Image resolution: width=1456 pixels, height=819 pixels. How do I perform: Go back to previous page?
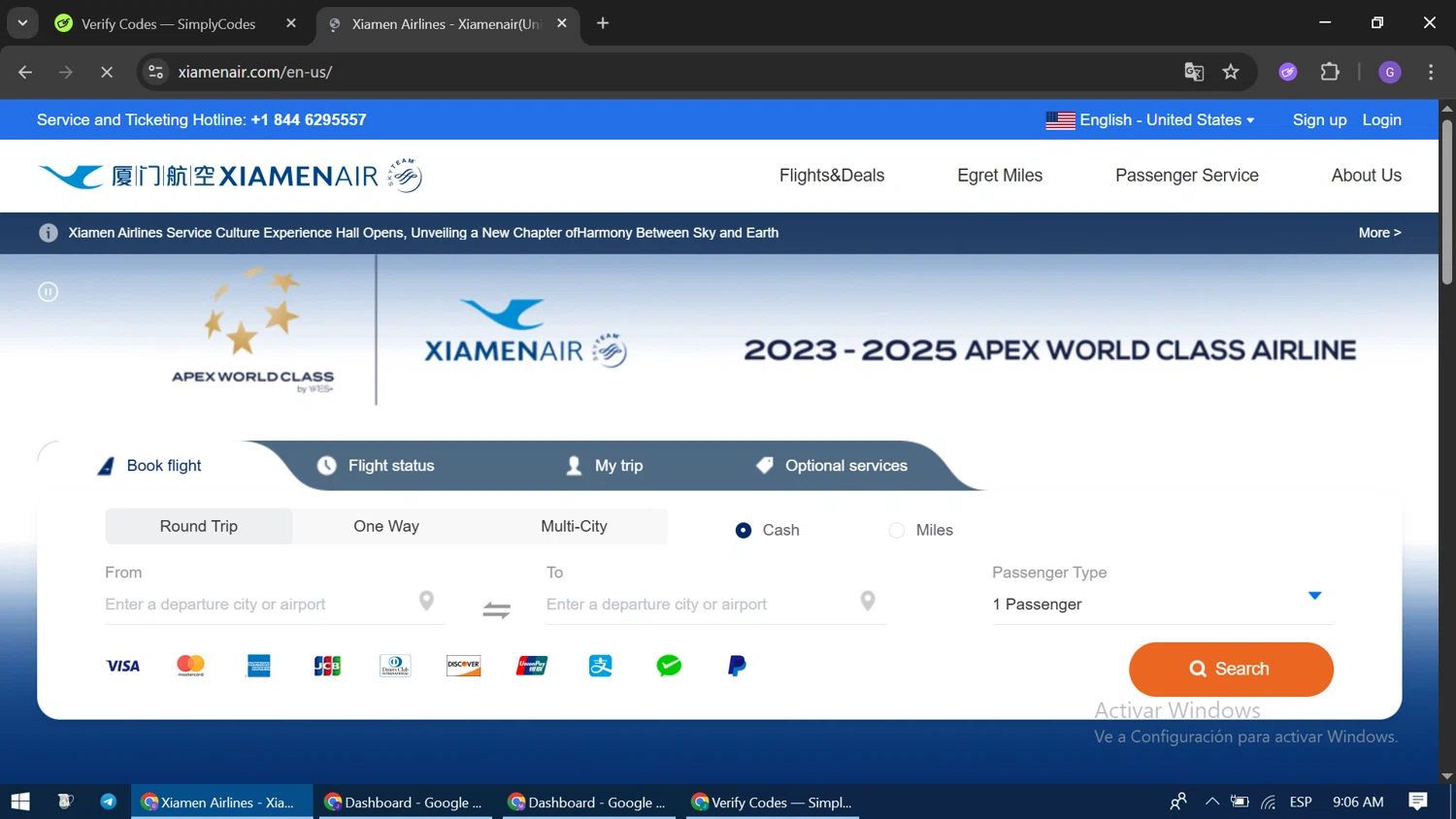point(25,72)
